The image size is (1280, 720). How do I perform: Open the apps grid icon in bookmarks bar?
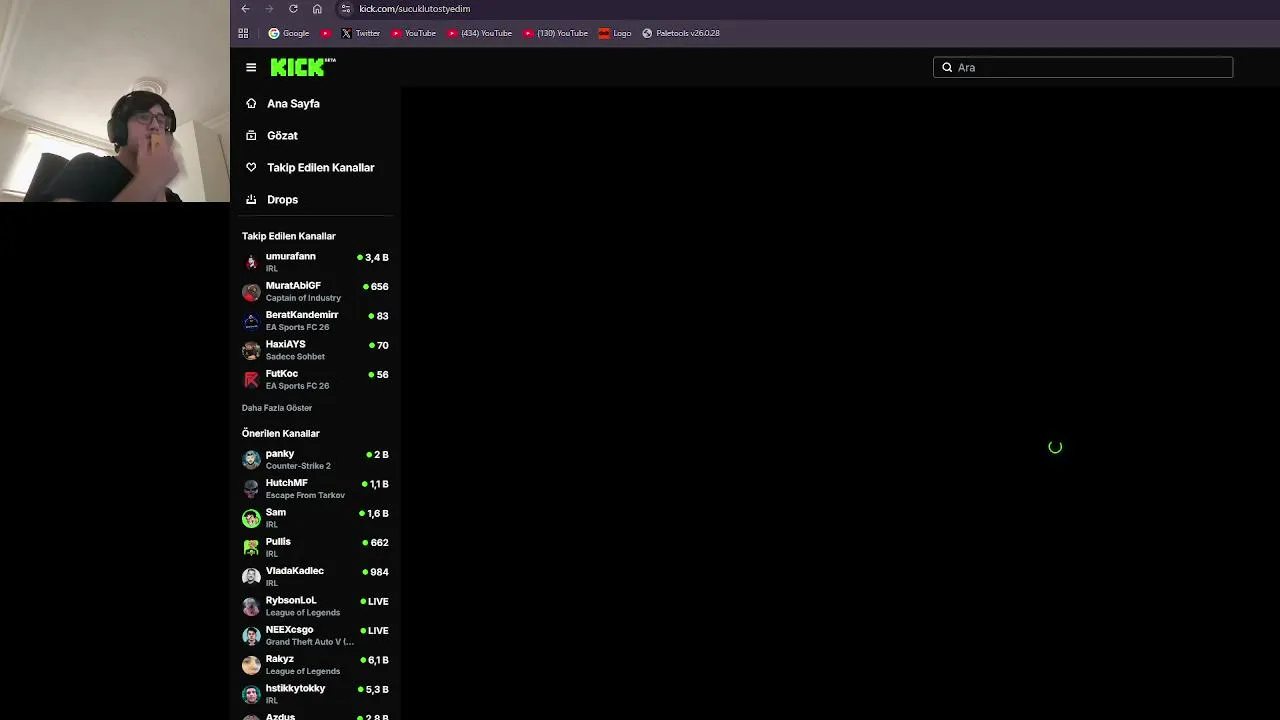[243, 33]
